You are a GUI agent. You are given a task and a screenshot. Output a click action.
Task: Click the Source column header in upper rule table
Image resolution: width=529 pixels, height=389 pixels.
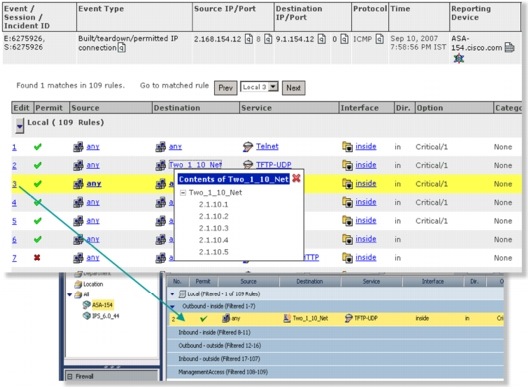click(x=111, y=108)
